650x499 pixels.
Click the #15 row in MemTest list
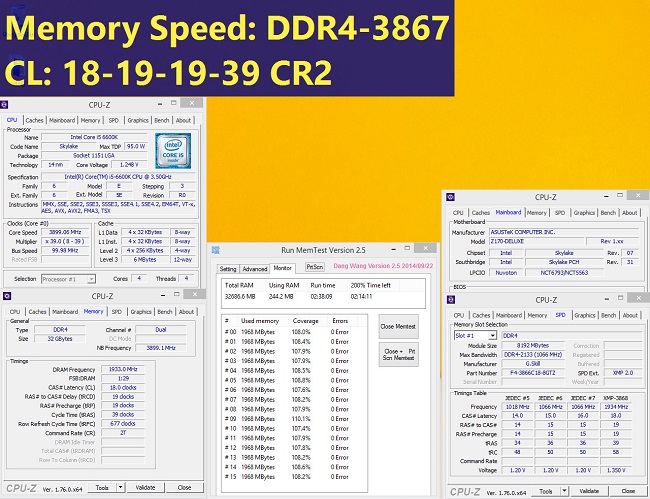pos(295,477)
